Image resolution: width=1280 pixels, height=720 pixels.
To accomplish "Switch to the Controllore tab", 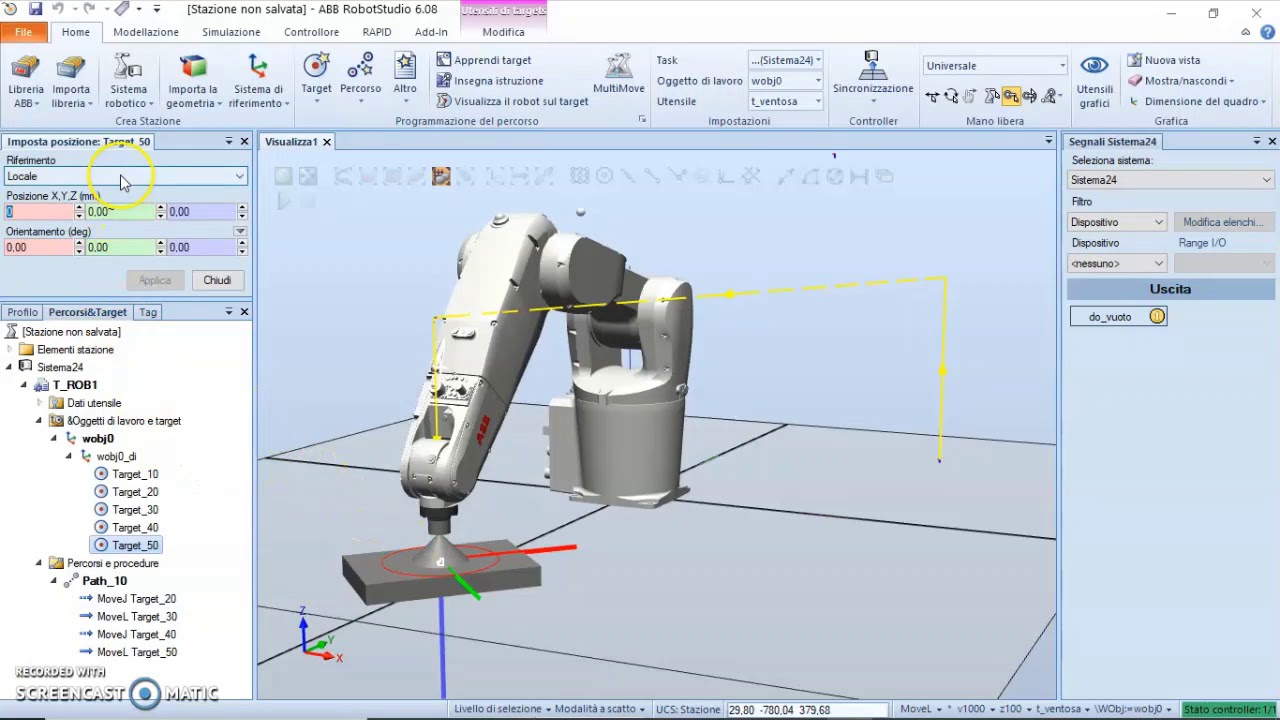I will 311,32.
